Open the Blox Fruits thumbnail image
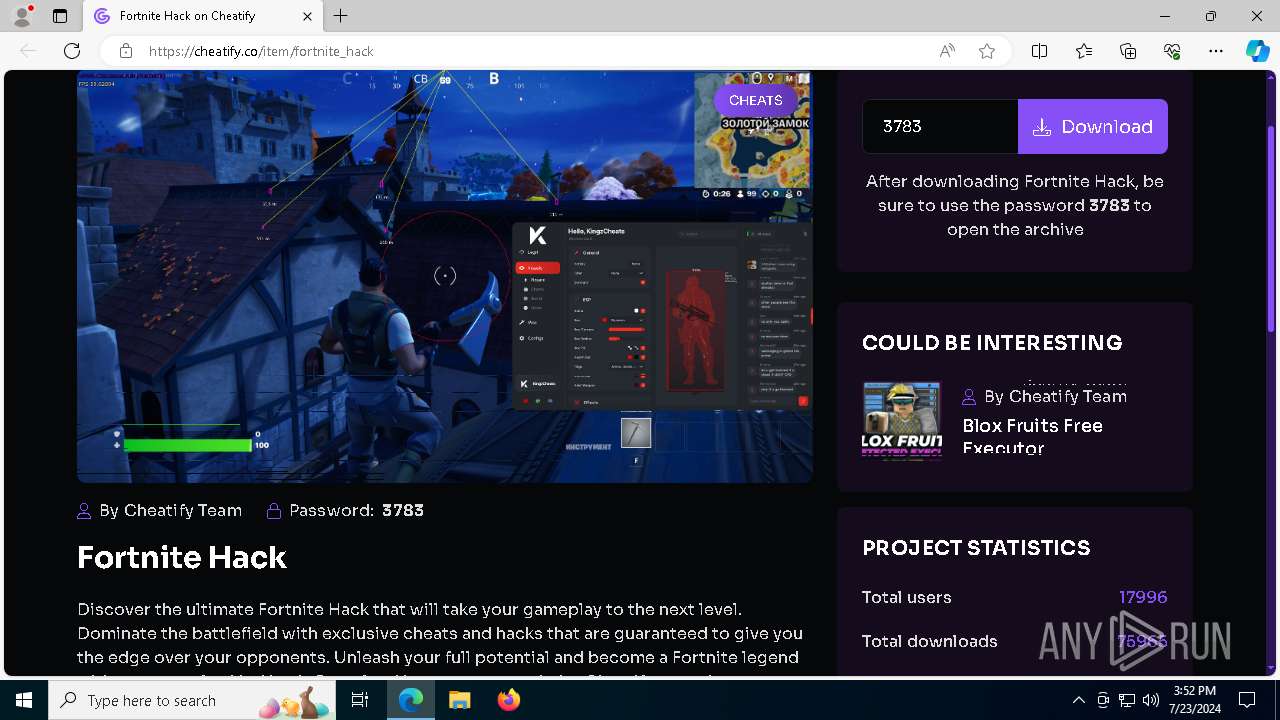Viewport: 1280px width, 720px height. coord(902,420)
